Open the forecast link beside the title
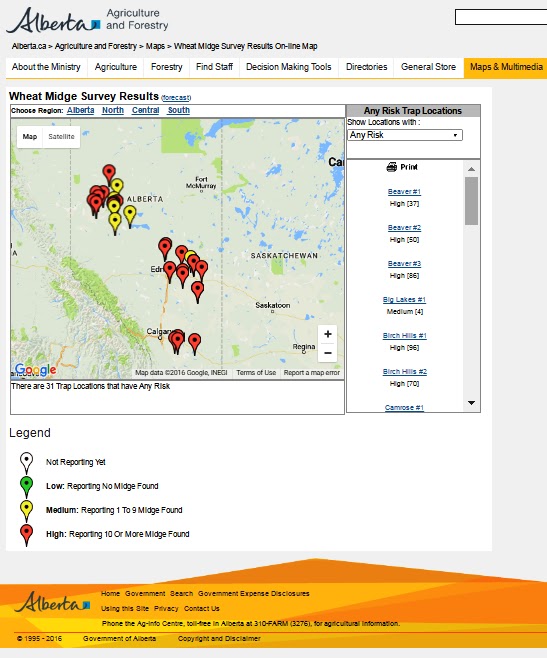Viewport: 547px width, 658px height. tap(176, 98)
